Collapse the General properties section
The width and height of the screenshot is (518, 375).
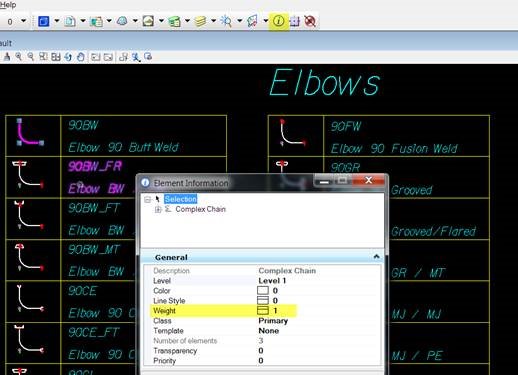click(376, 257)
